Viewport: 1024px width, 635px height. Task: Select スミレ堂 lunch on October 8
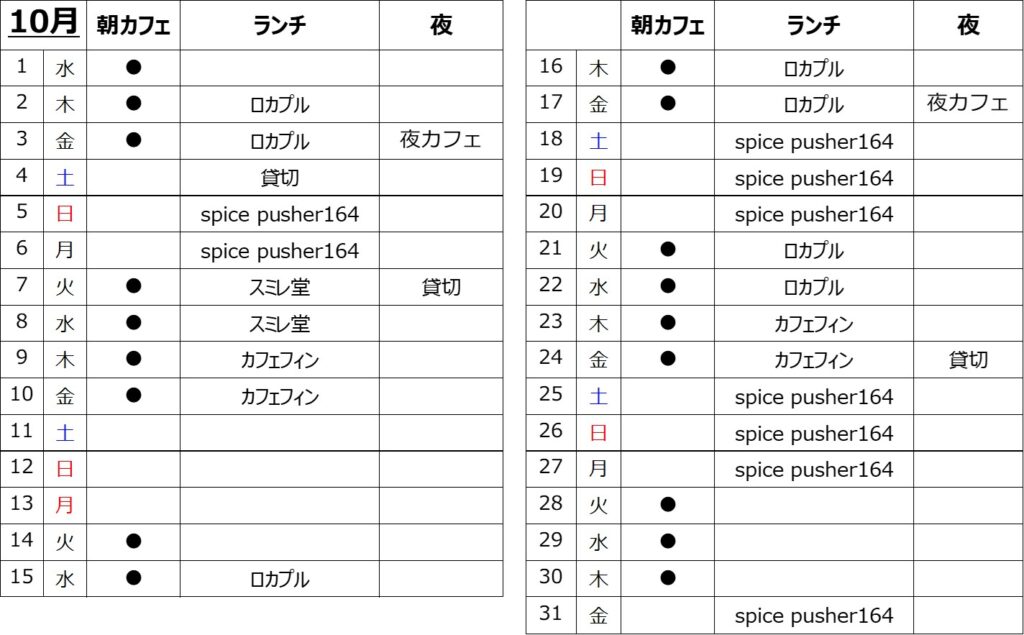click(279, 324)
